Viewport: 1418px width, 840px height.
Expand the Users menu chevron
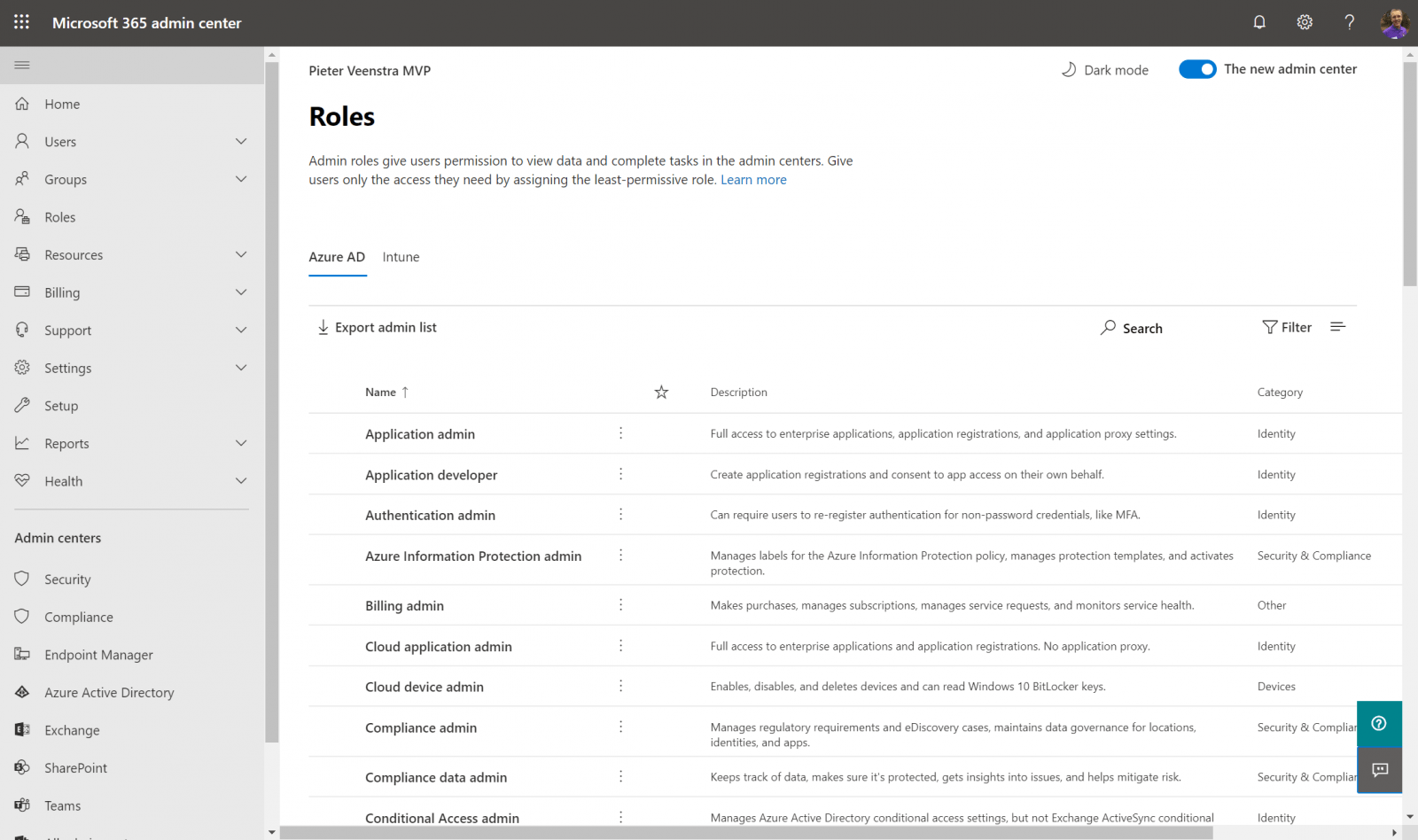pyautogui.click(x=241, y=141)
